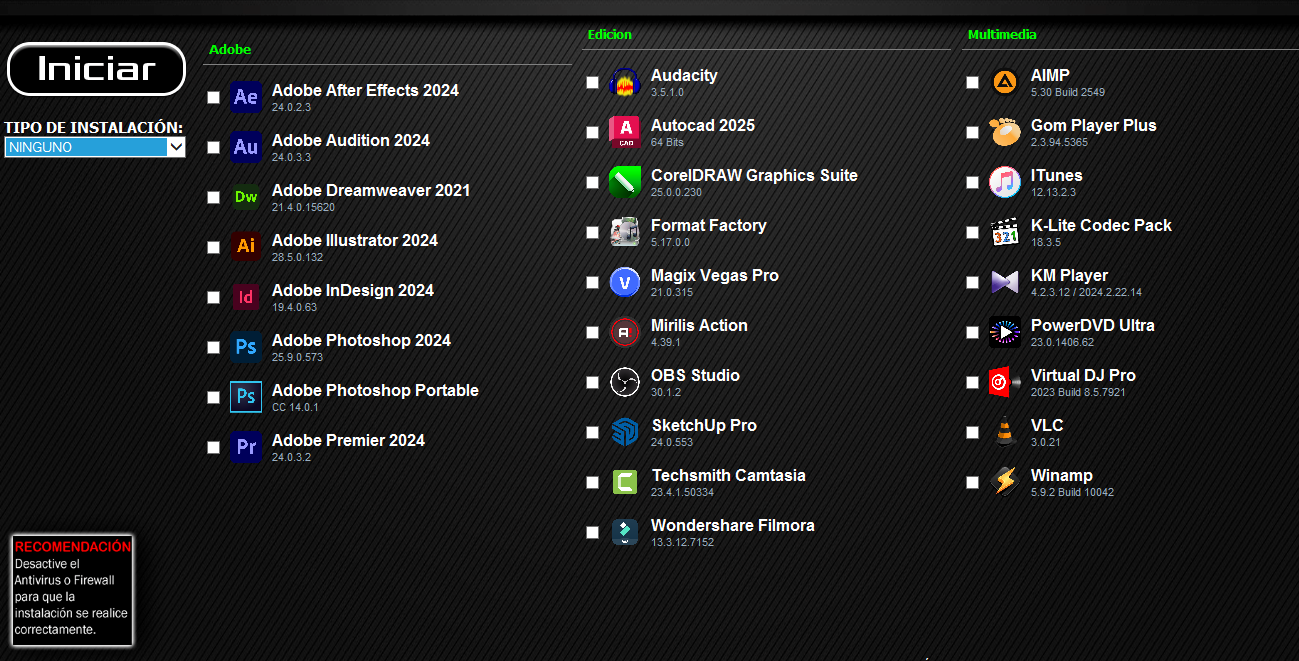This screenshot has height=661, width=1299.
Task: Enable the CorelDRAW Graphics Suite checkbox
Action: point(593,183)
